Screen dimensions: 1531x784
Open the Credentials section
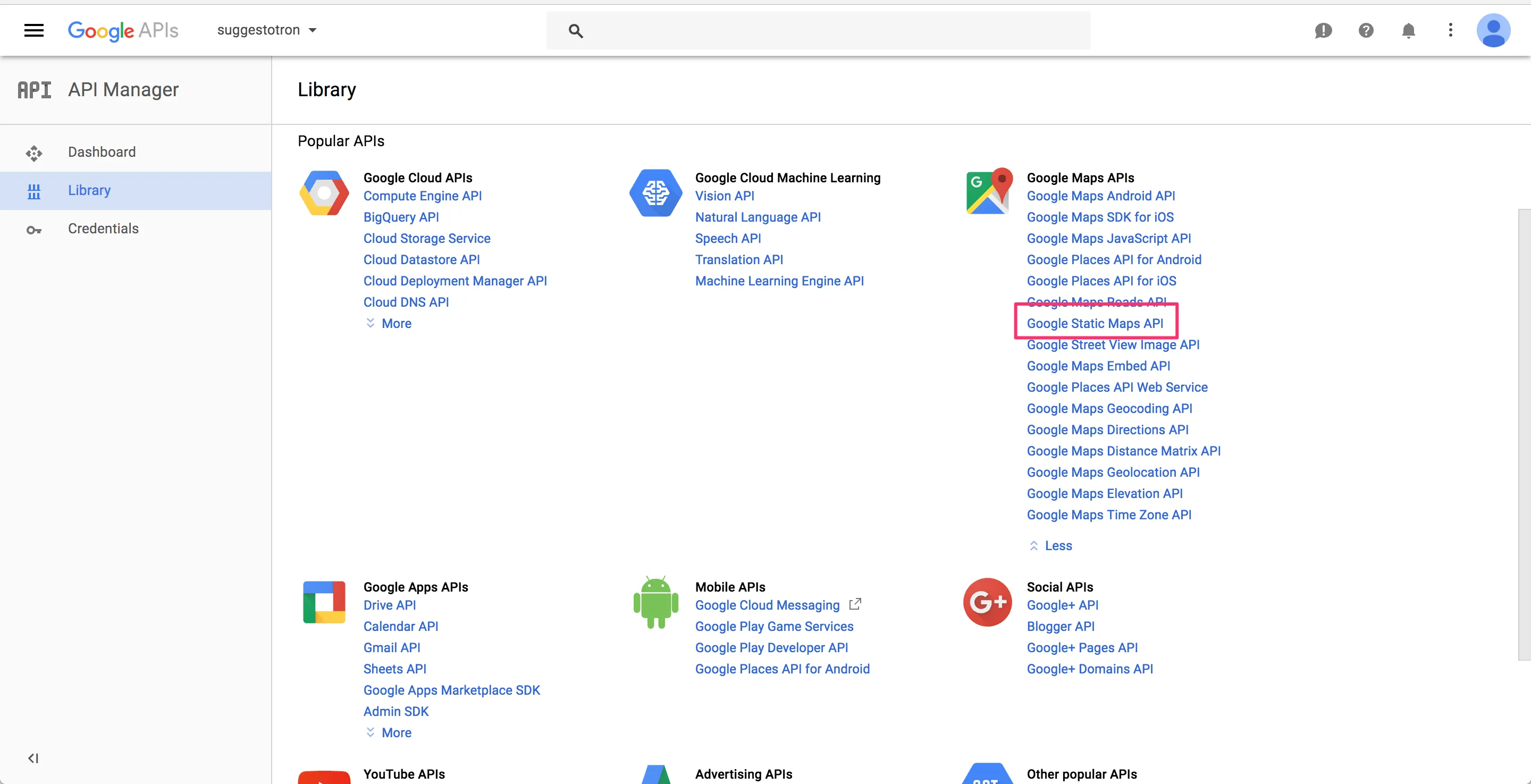103,228
